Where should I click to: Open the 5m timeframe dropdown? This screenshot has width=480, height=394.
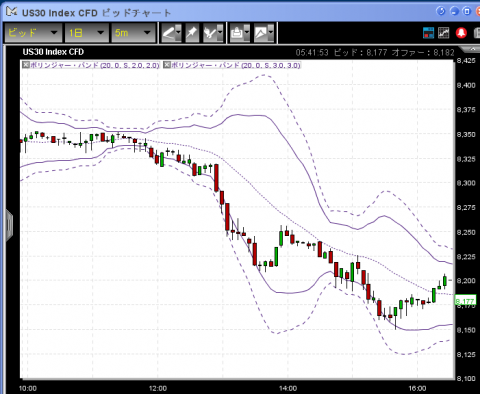click(133, 33)
